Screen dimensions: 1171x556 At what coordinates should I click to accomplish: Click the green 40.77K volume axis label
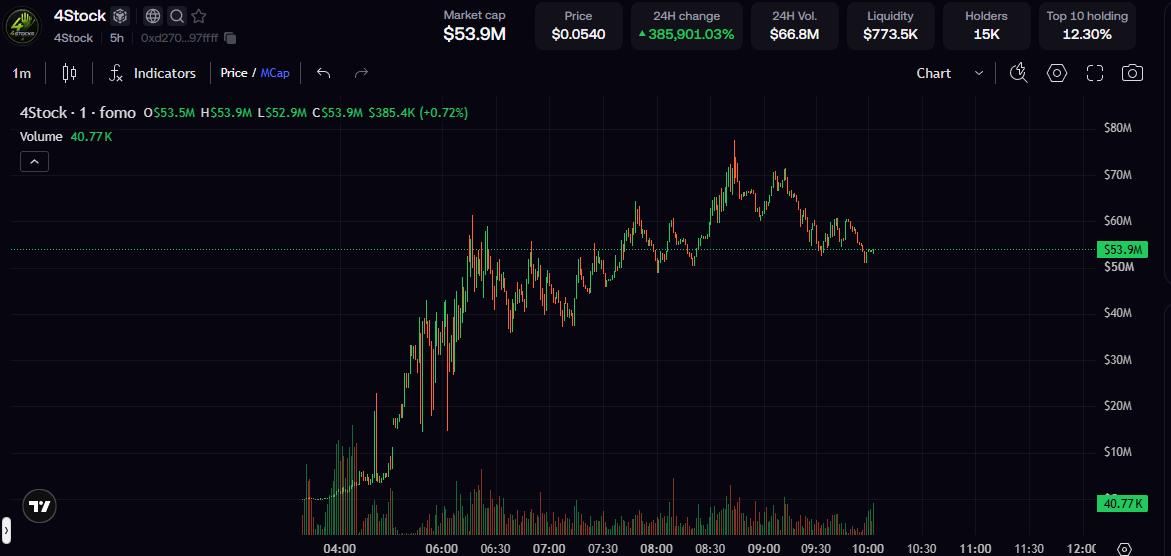1122,504
